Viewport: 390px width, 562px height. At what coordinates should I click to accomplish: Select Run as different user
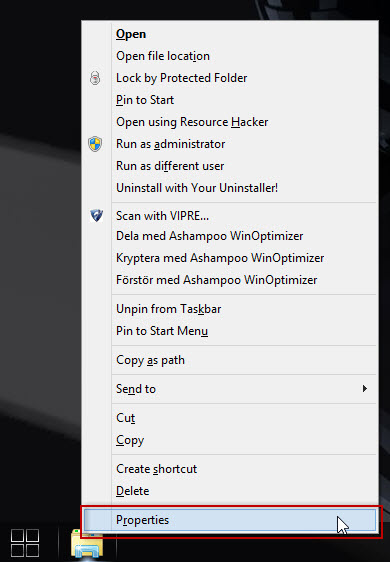coord(230,166)
